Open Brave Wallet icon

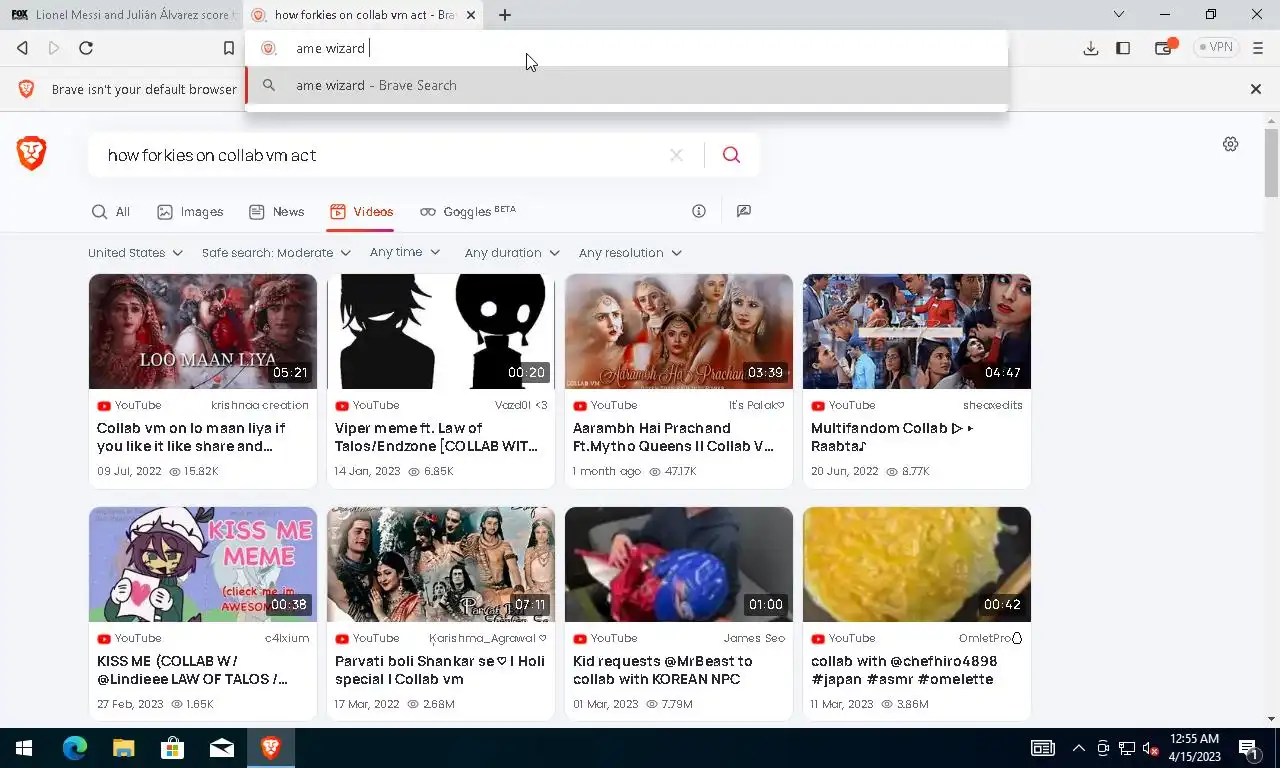pos(1163,48)
